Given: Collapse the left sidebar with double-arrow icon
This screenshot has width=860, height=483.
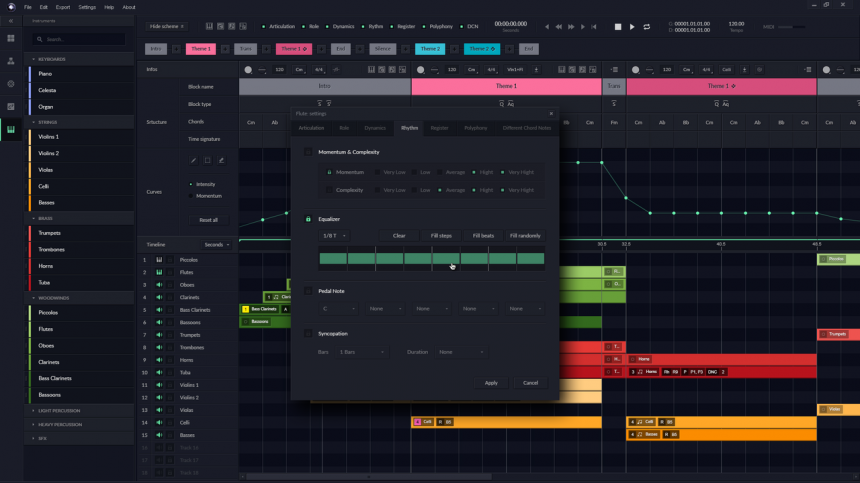Looking at the screenshot, I should [10, 21].
